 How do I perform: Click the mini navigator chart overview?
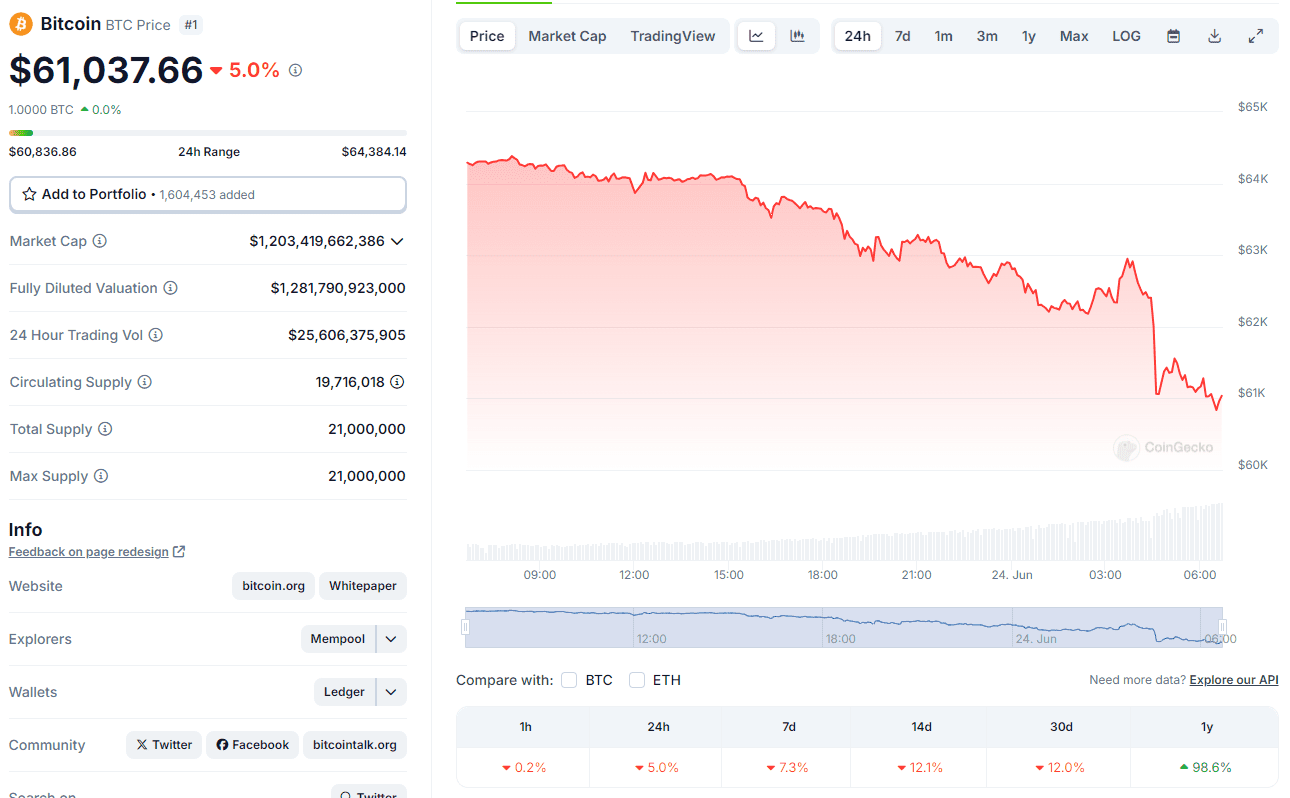844,627
